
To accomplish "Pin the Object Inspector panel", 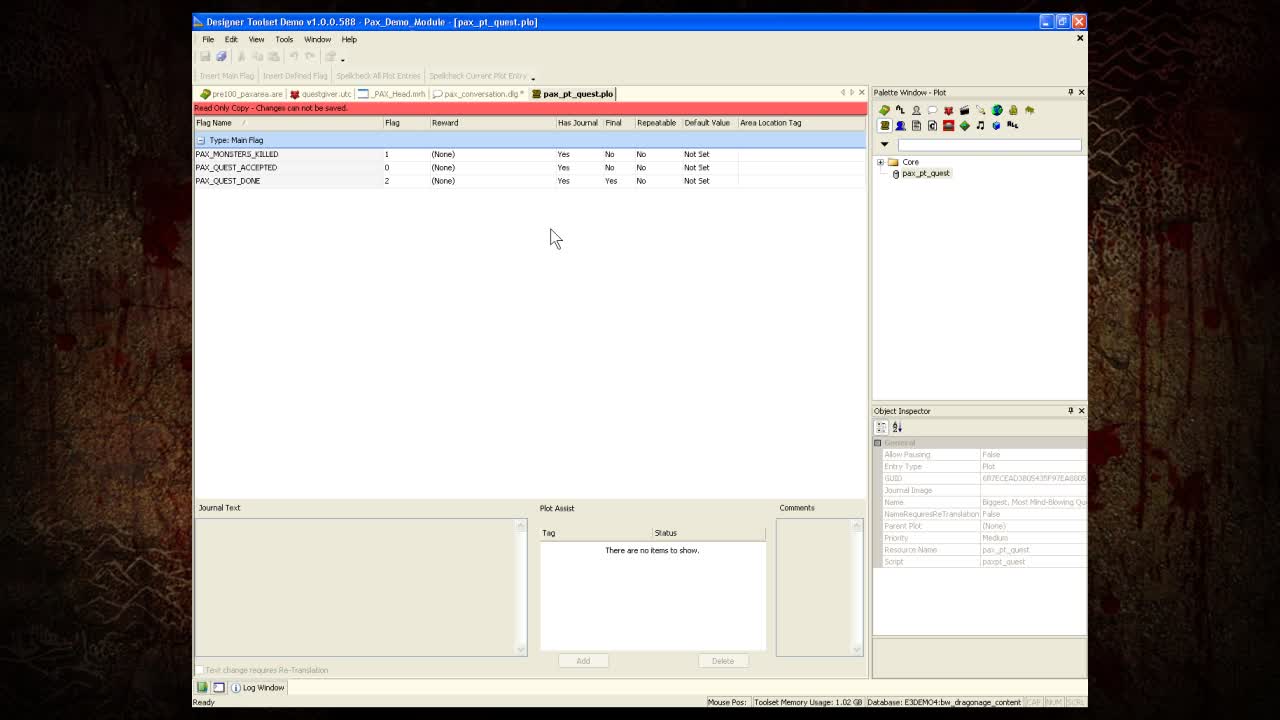I will (x=1069, y=411).
